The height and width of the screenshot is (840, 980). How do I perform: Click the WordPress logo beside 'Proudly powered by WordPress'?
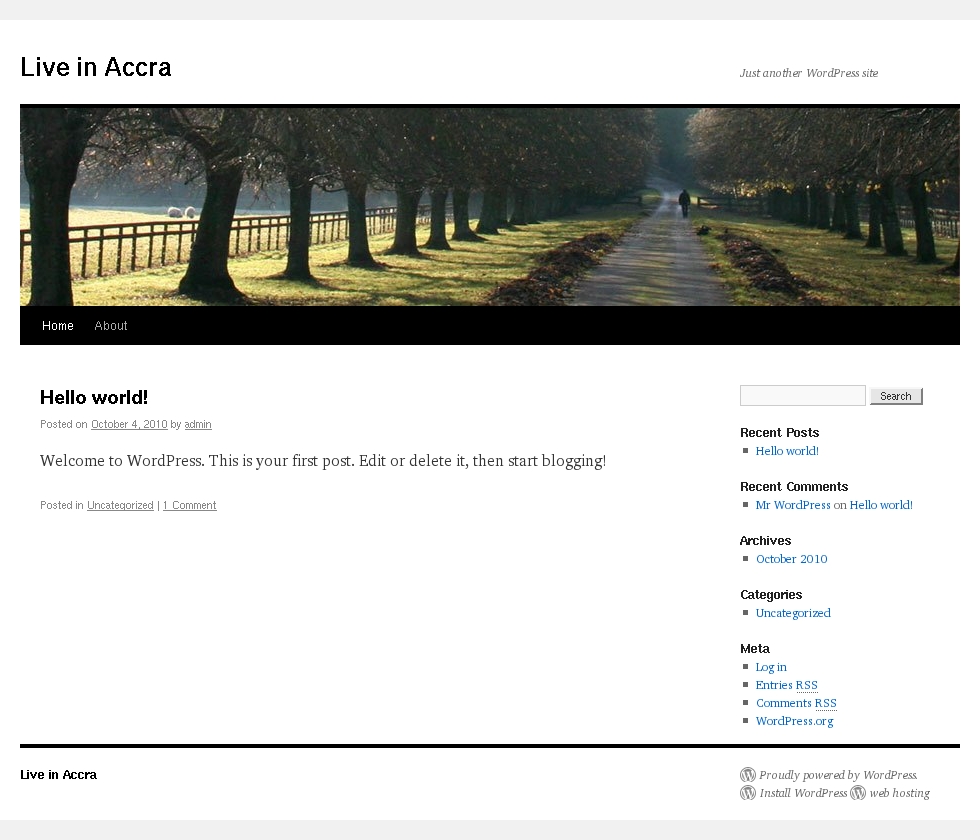point(748,775)
